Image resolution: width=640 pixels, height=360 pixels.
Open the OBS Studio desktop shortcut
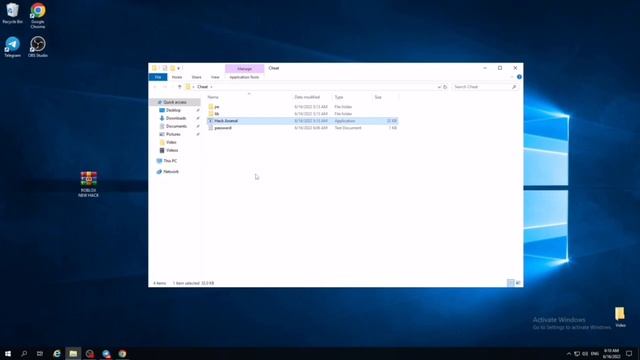[38, 47]
